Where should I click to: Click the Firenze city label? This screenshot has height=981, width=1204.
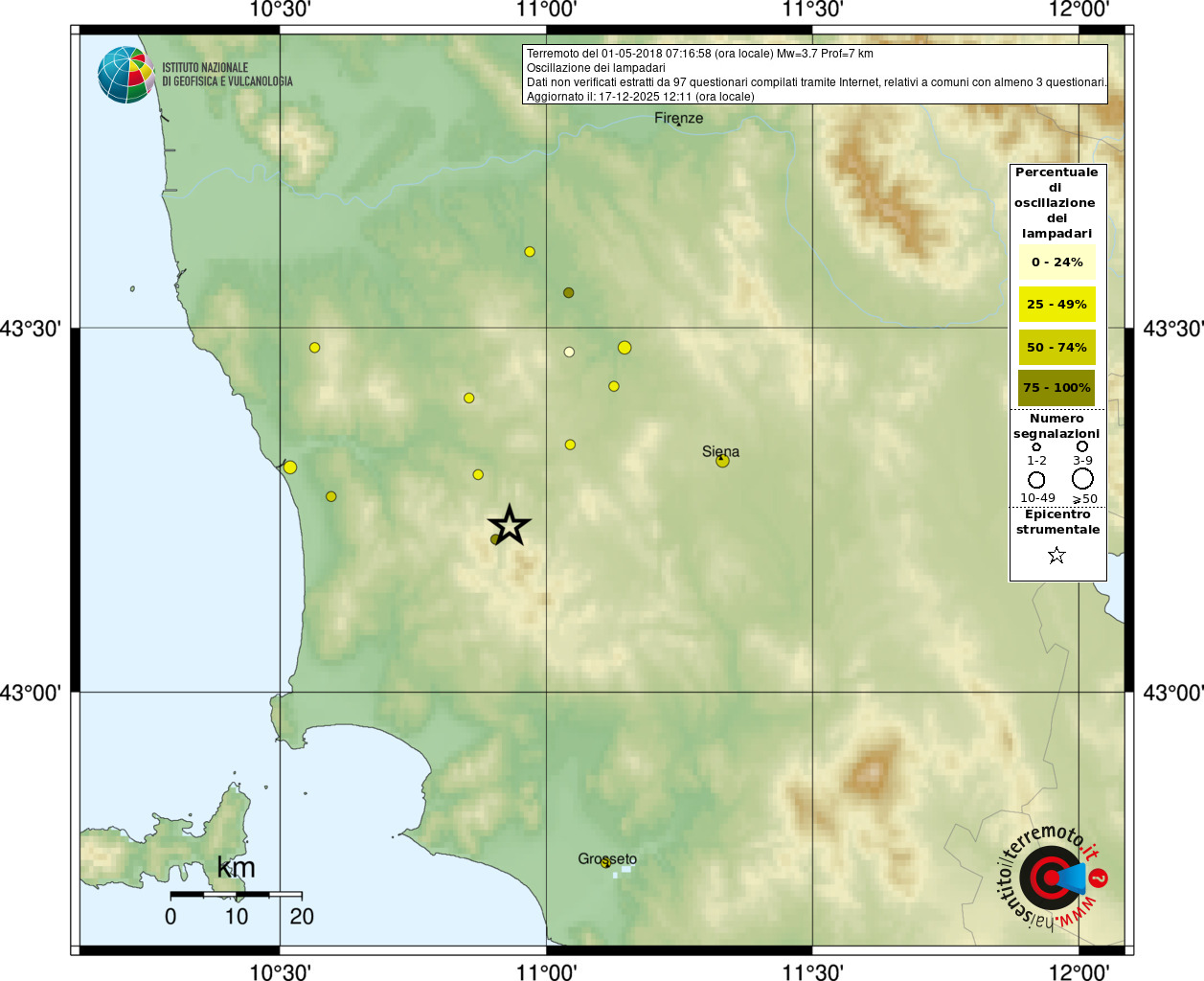pyautogui.click(x=678, y=118)
